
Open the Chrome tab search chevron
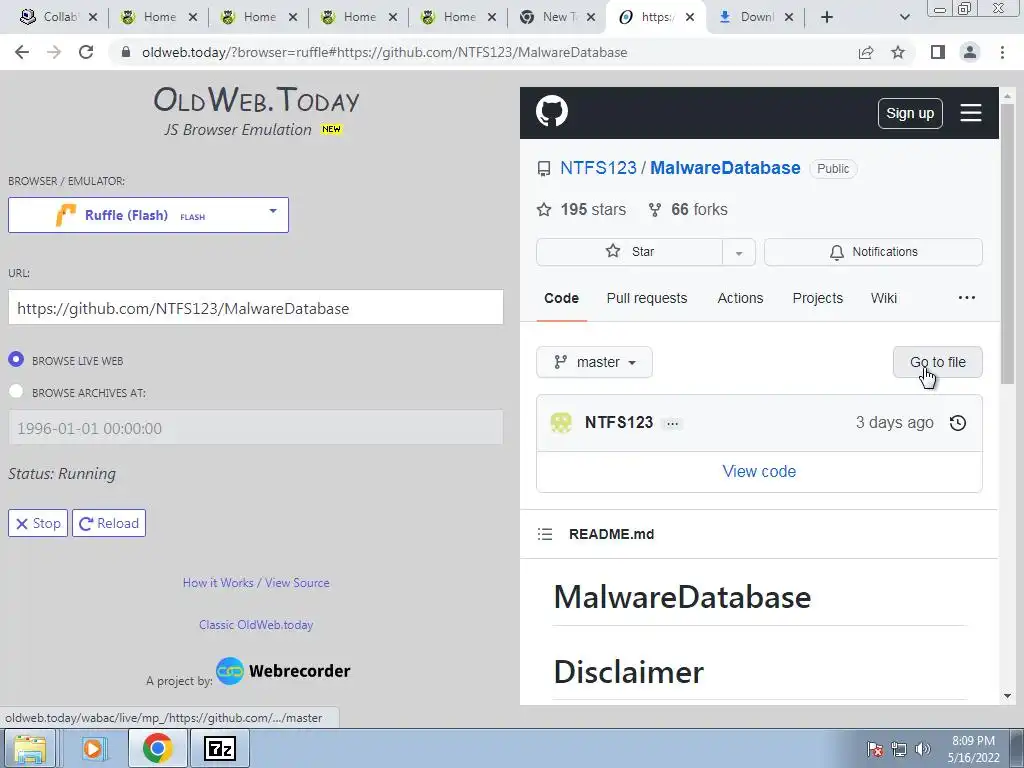point(904,17)
